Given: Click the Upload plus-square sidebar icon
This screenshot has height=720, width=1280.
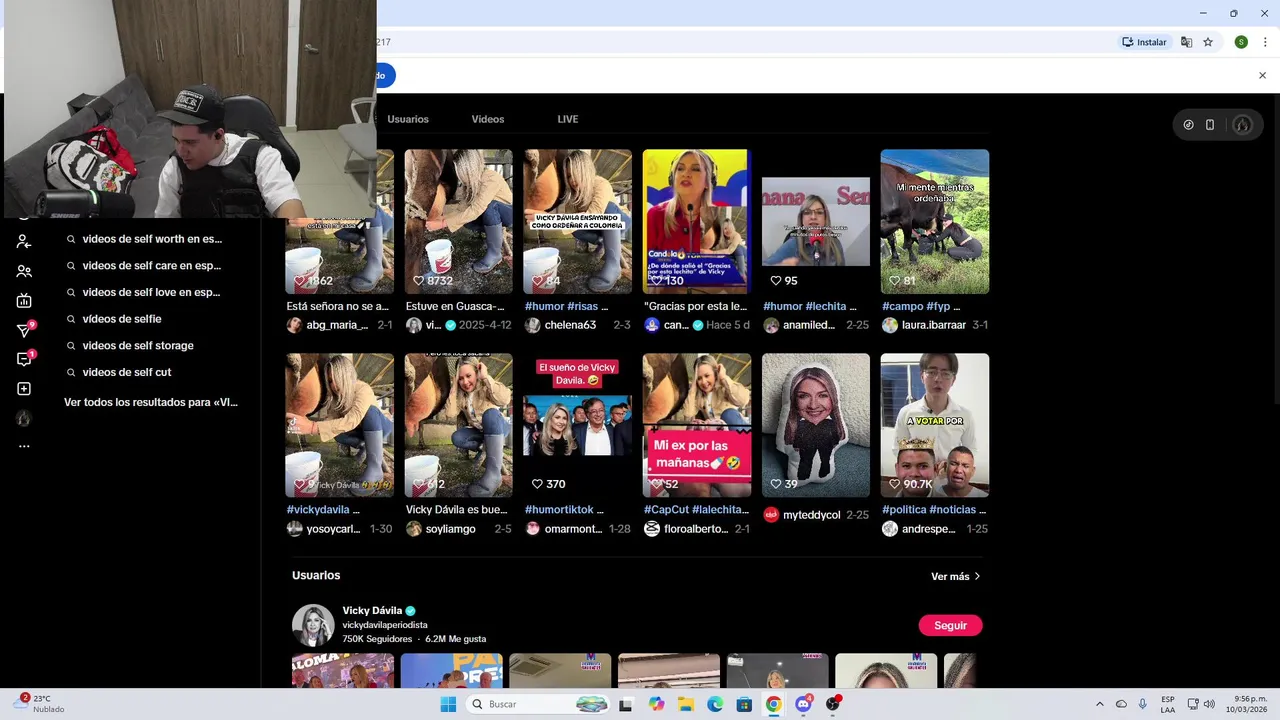Looking at the screenshot, I should click(24, 389).
